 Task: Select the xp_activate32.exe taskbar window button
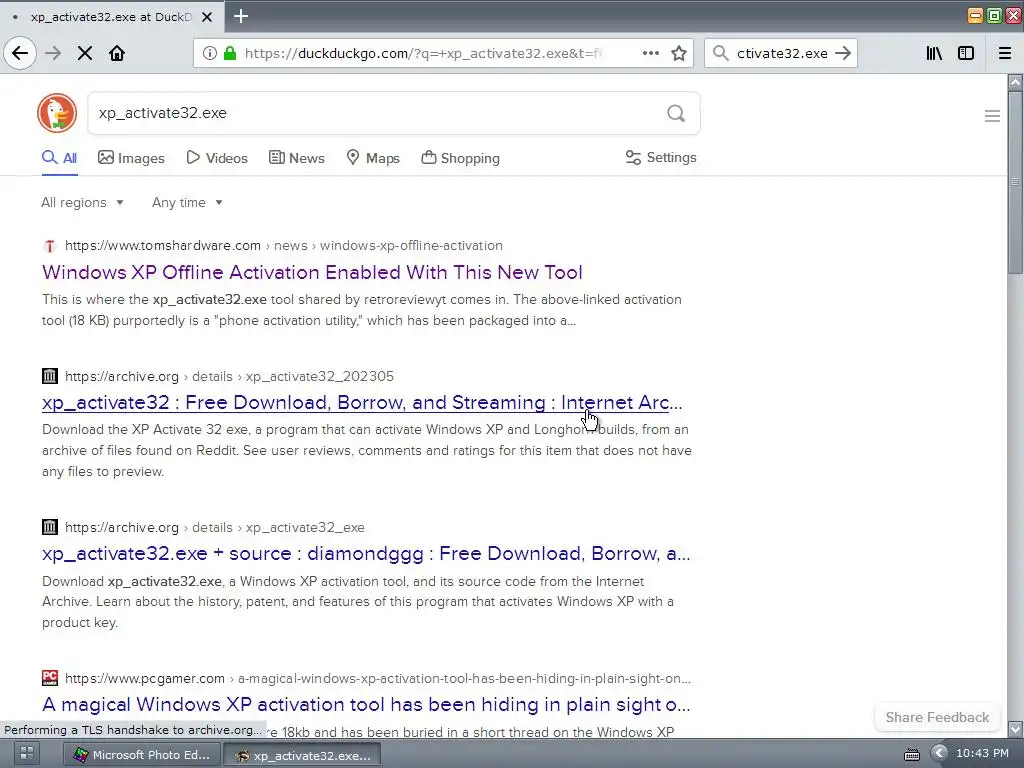point(302,755)
